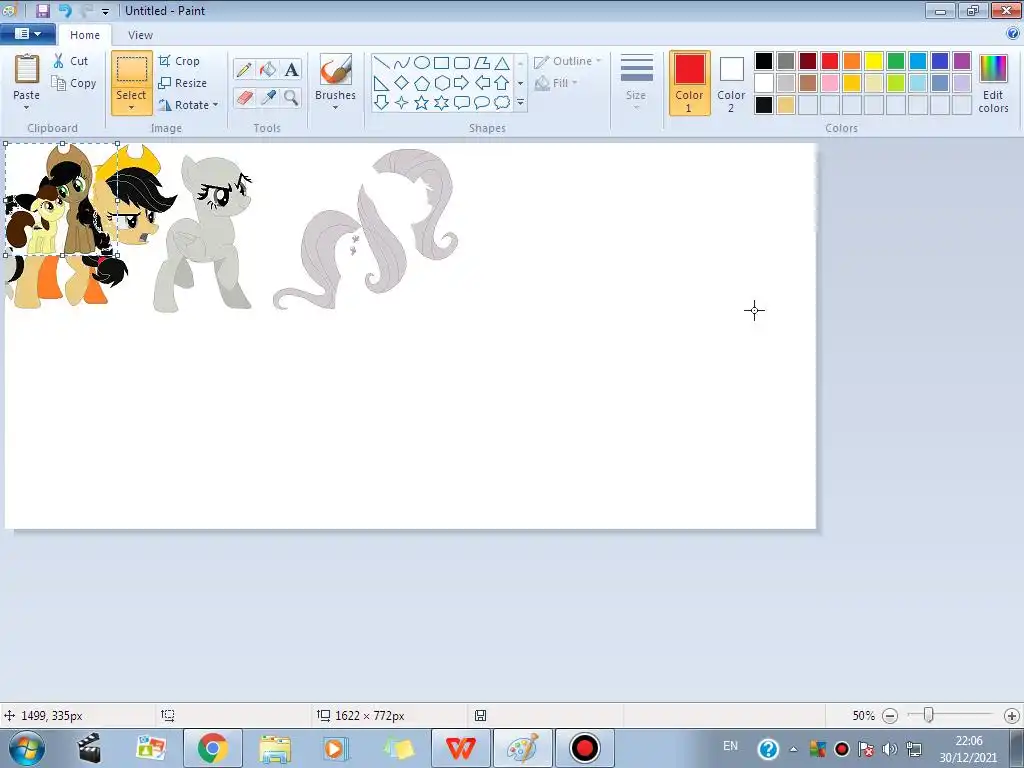The width and height of the screenshot is (1024, 768).
Task: Pick the pink color swatch
Action: click(x=830, y=83)
